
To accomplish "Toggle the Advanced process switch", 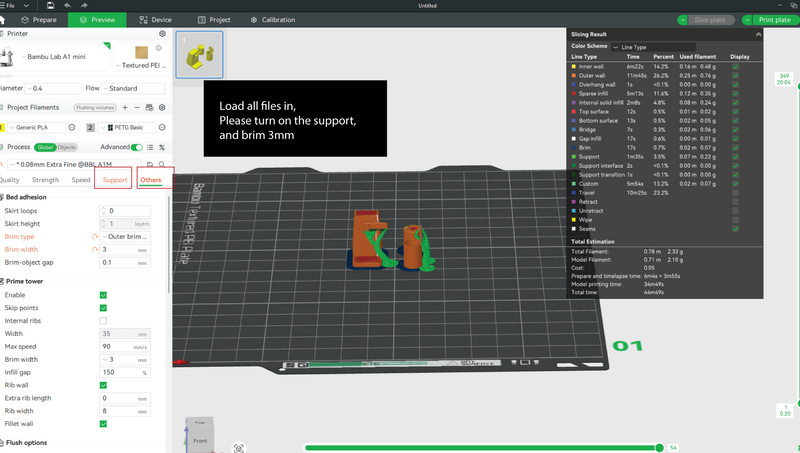I will pyautogui.click(x=136, y=147).
